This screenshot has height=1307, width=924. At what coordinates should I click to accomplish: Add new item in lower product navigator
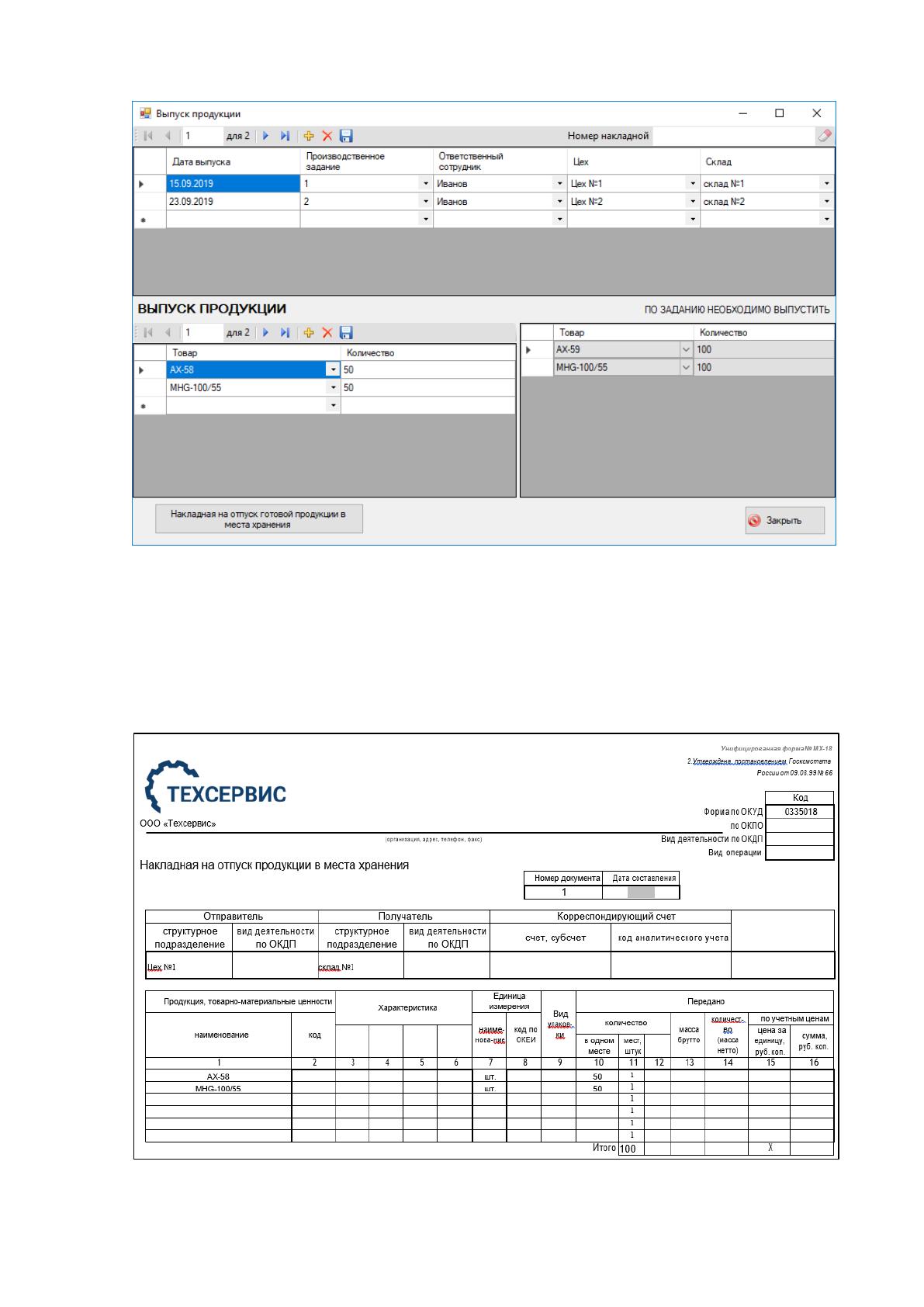click(308, 332)
